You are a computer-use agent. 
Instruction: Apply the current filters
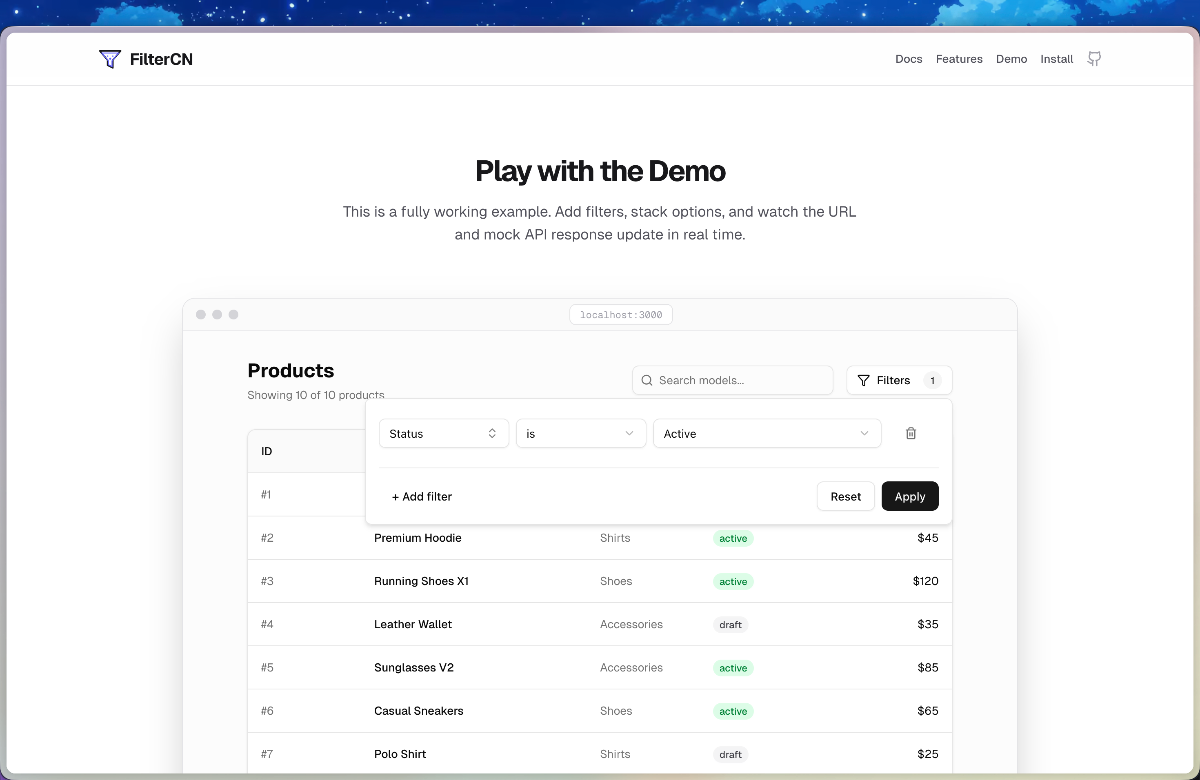(x=910, y=496)
